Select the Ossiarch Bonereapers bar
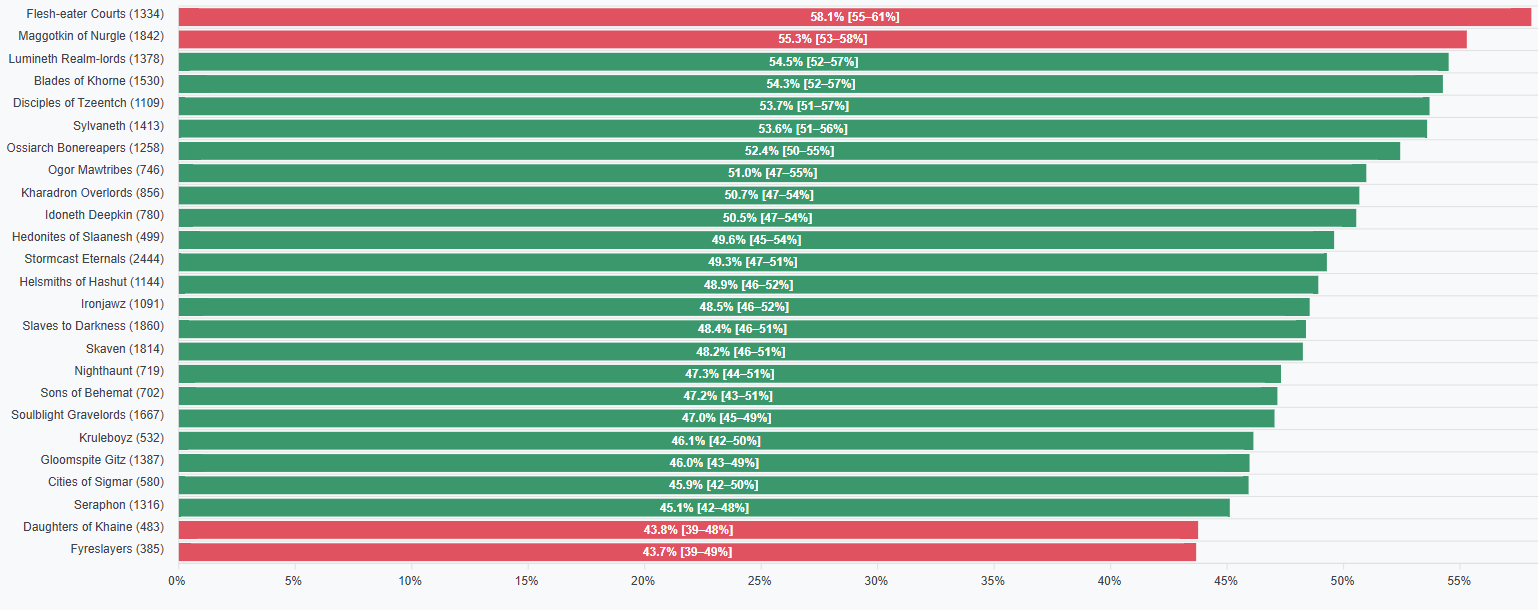This screenshot has width=1538, height=610. 789,150
